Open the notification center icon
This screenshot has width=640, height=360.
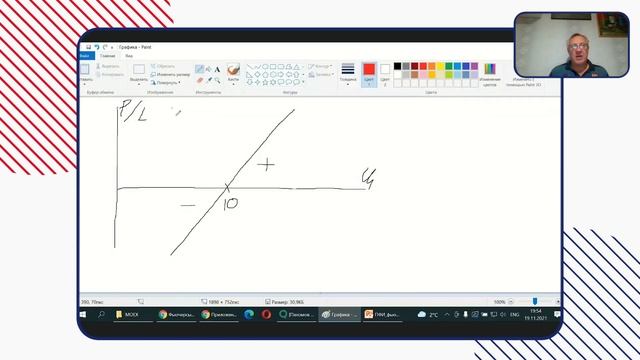pyautogui.click(x=557, y=314)
